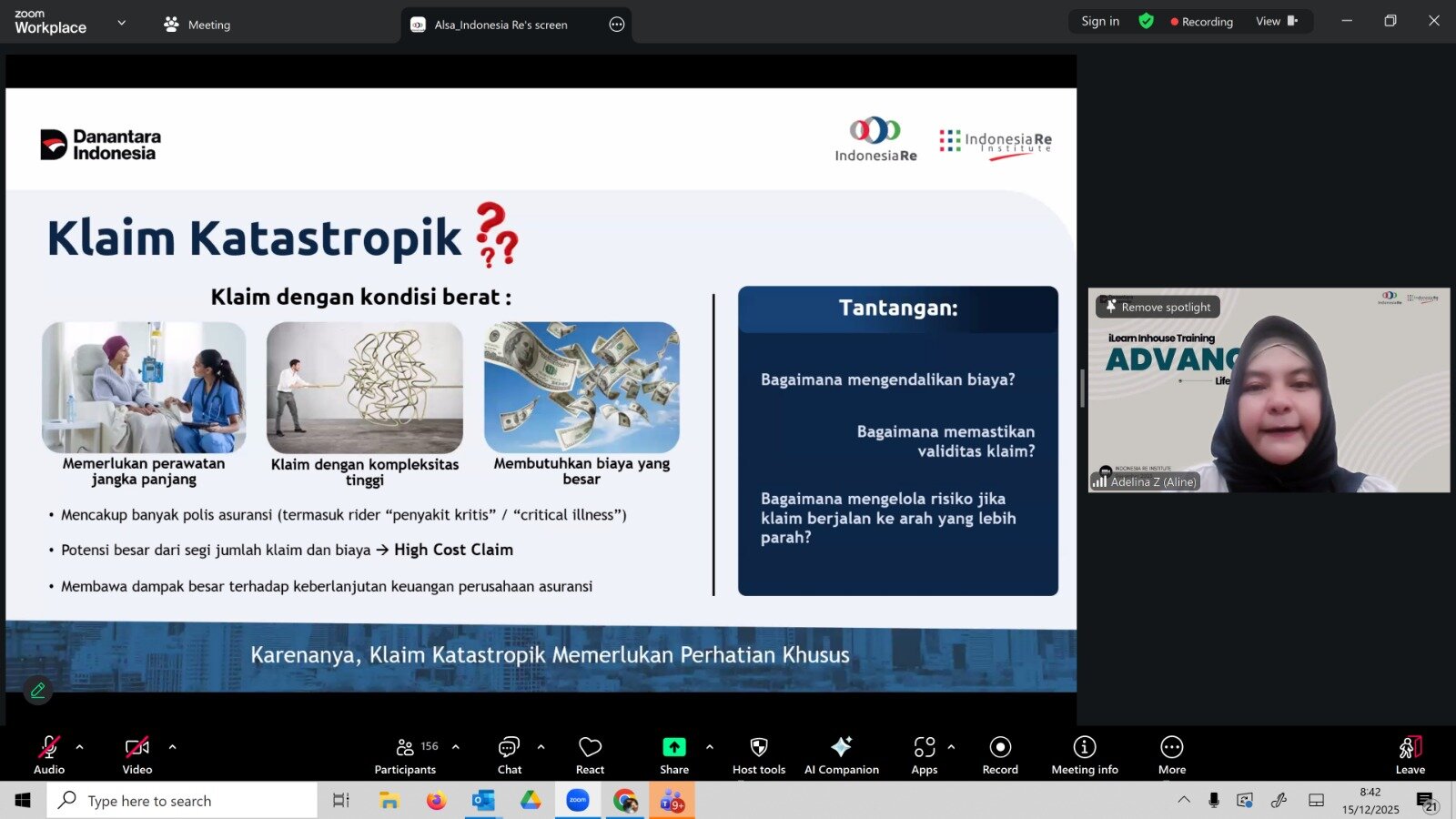Click the panel divider resize handle
The image size is (1456, 819).
coord(1082,389)
